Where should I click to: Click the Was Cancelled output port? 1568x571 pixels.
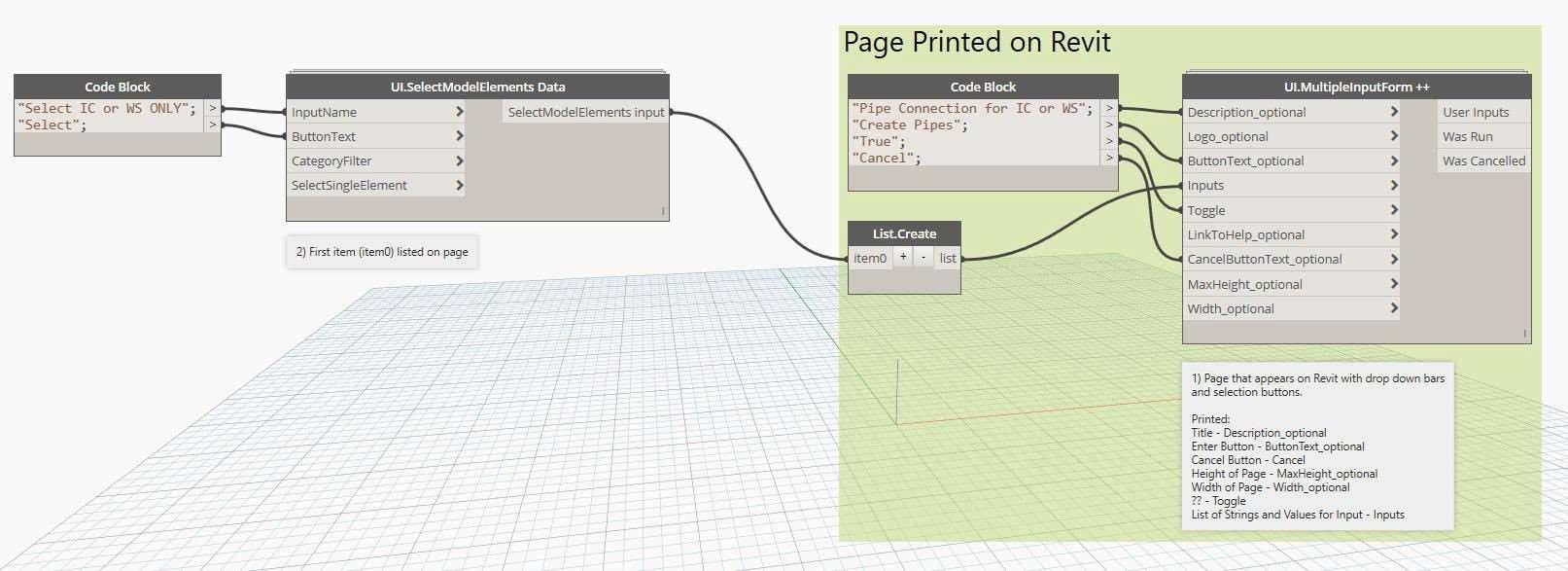(1483, 161)
